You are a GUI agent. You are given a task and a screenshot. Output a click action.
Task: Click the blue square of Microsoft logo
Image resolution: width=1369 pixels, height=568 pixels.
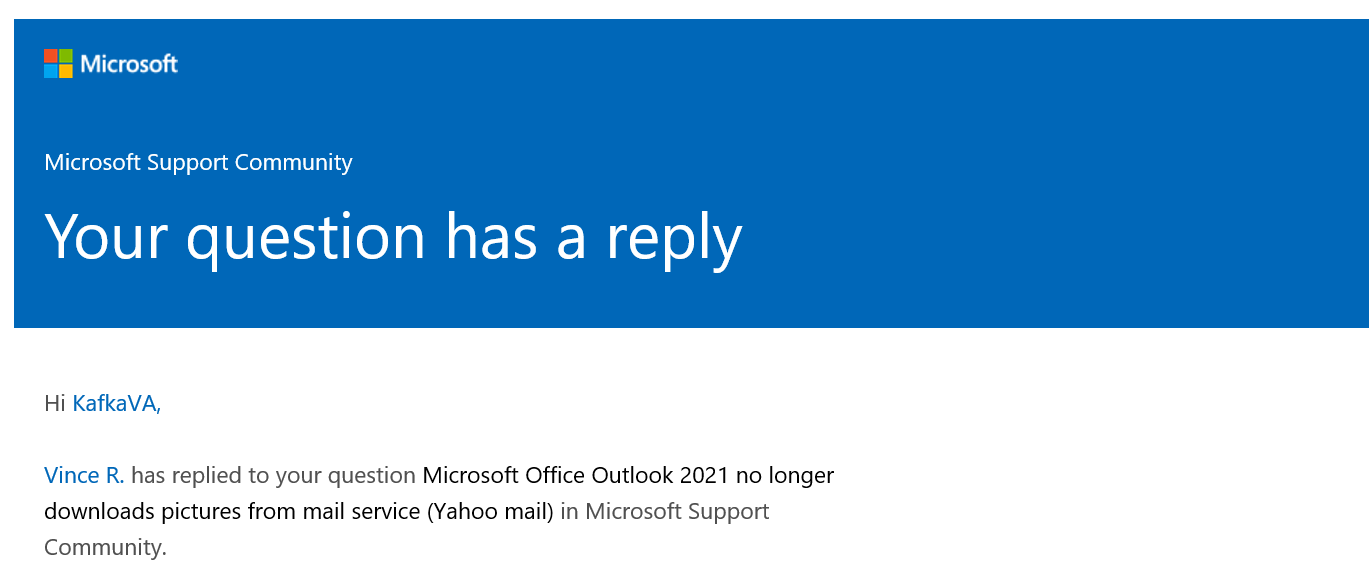point(51,71)
